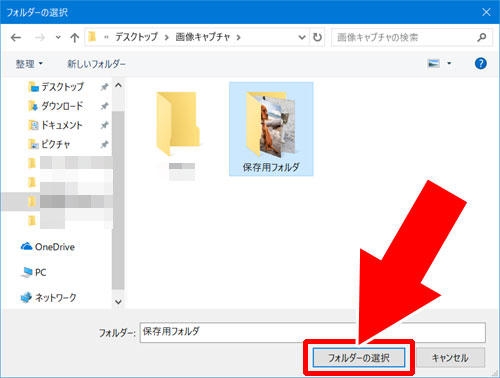Change the view layout icon

[x=433, y=63]
